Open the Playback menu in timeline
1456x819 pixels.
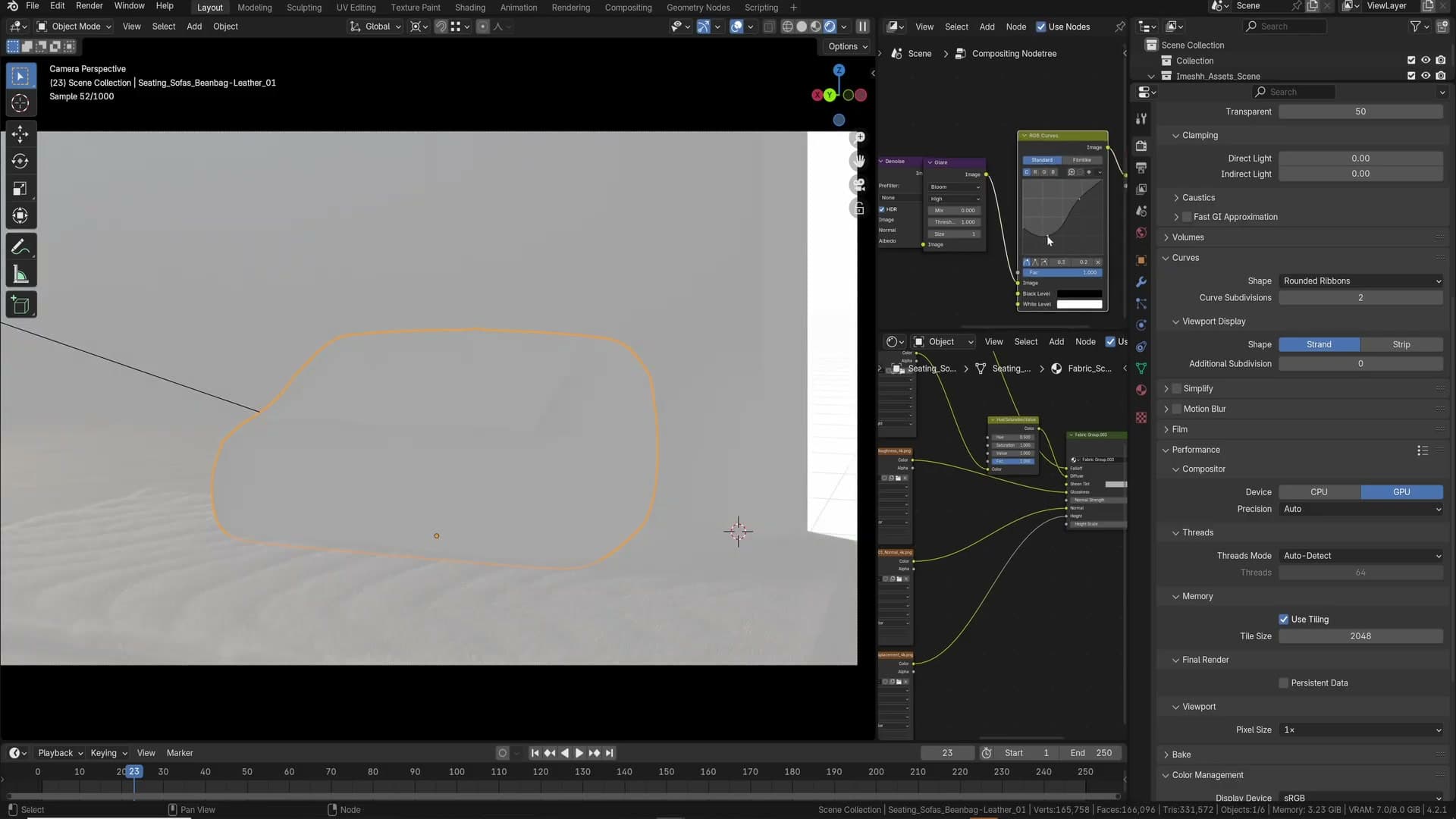[x=60, y=753]
